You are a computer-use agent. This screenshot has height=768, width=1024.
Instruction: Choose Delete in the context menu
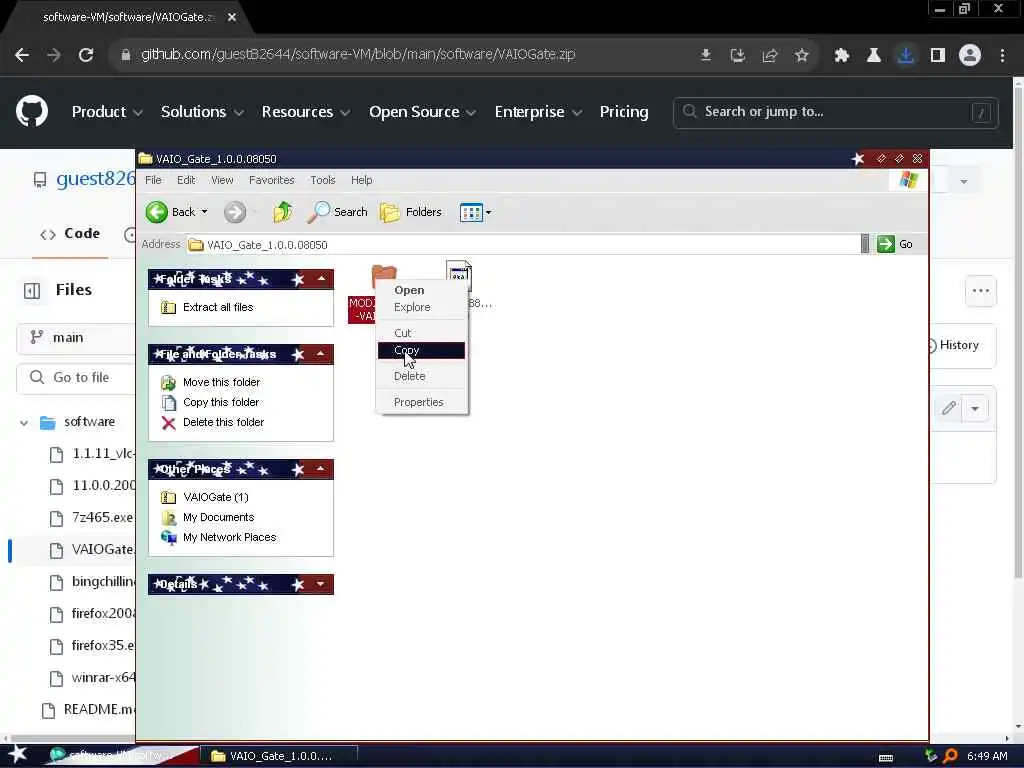pyautogui.click(x=421, y=376)
